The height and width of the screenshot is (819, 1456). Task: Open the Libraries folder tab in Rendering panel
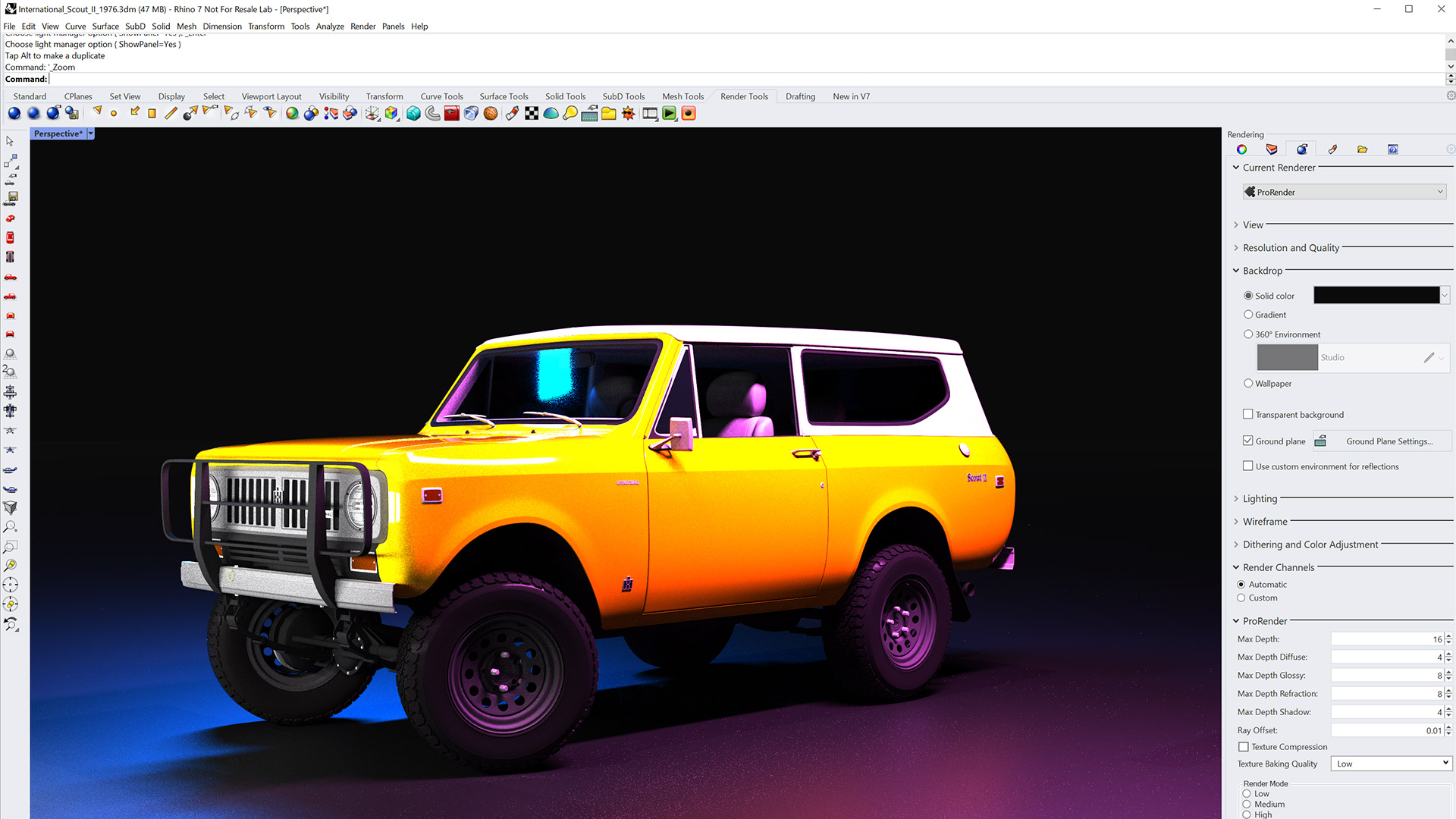(1362, 149)
